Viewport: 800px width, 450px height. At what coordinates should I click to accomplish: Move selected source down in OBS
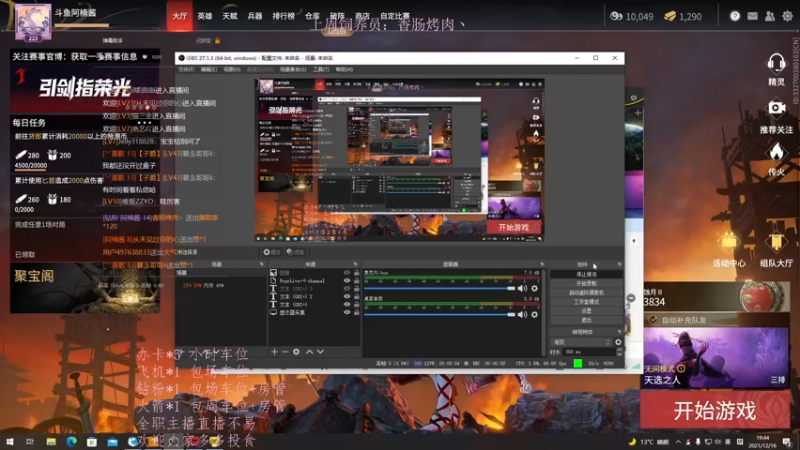point(320,352)
